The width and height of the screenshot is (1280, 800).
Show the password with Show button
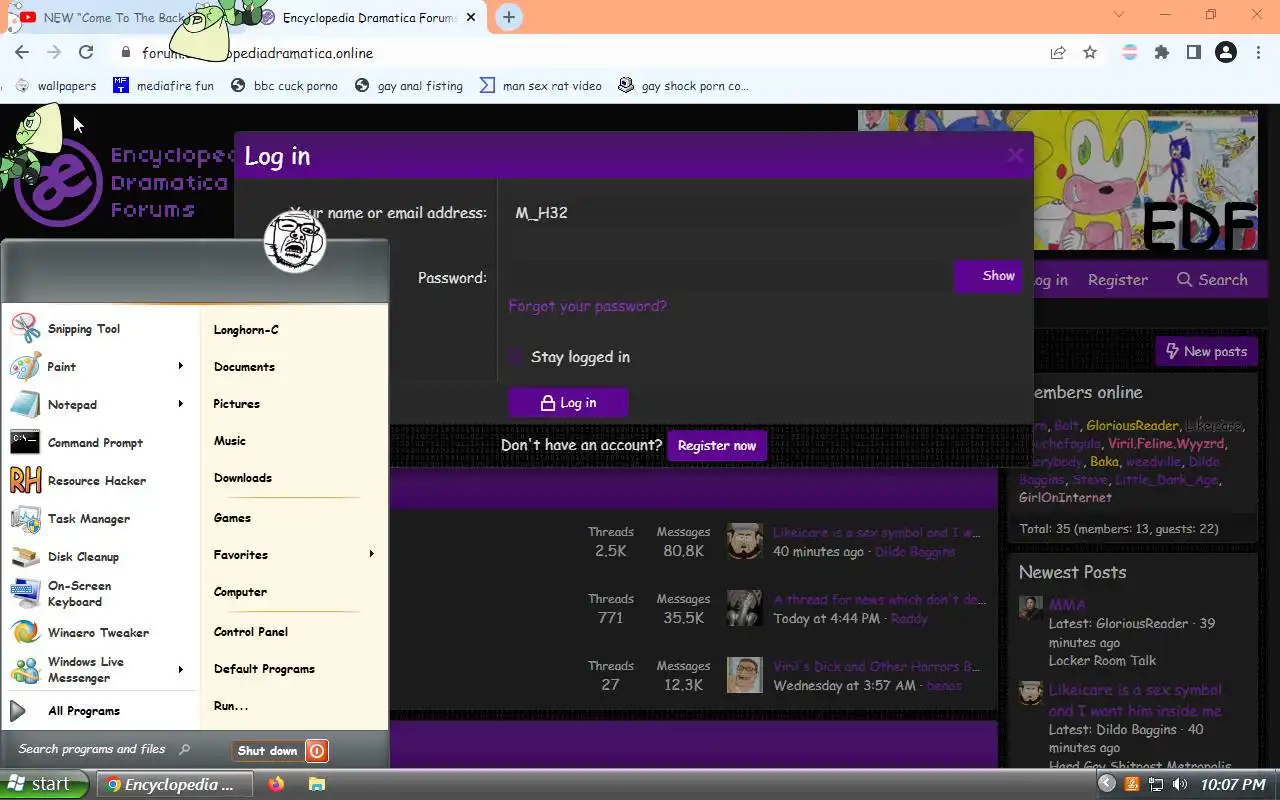tap(988, 276)
